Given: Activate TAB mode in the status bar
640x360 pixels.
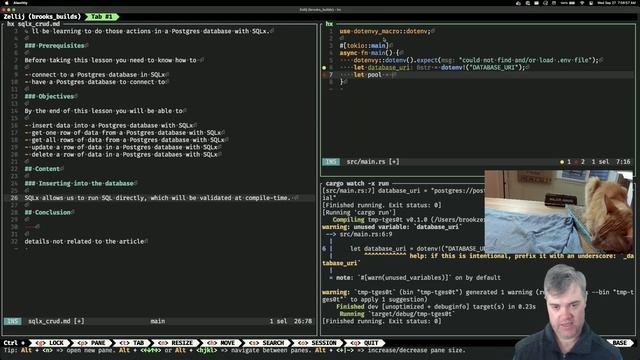Looking at the screenshot, I should [132, 343].
